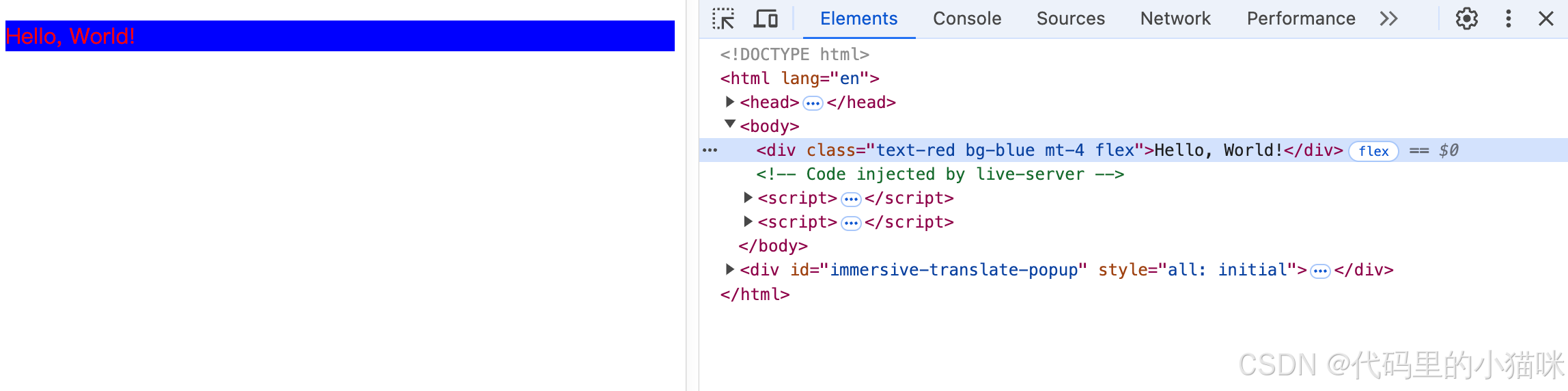This screenshot has width=1568, height=391.
Task: Select the html lang="en" node
Action: pos(800,79)
